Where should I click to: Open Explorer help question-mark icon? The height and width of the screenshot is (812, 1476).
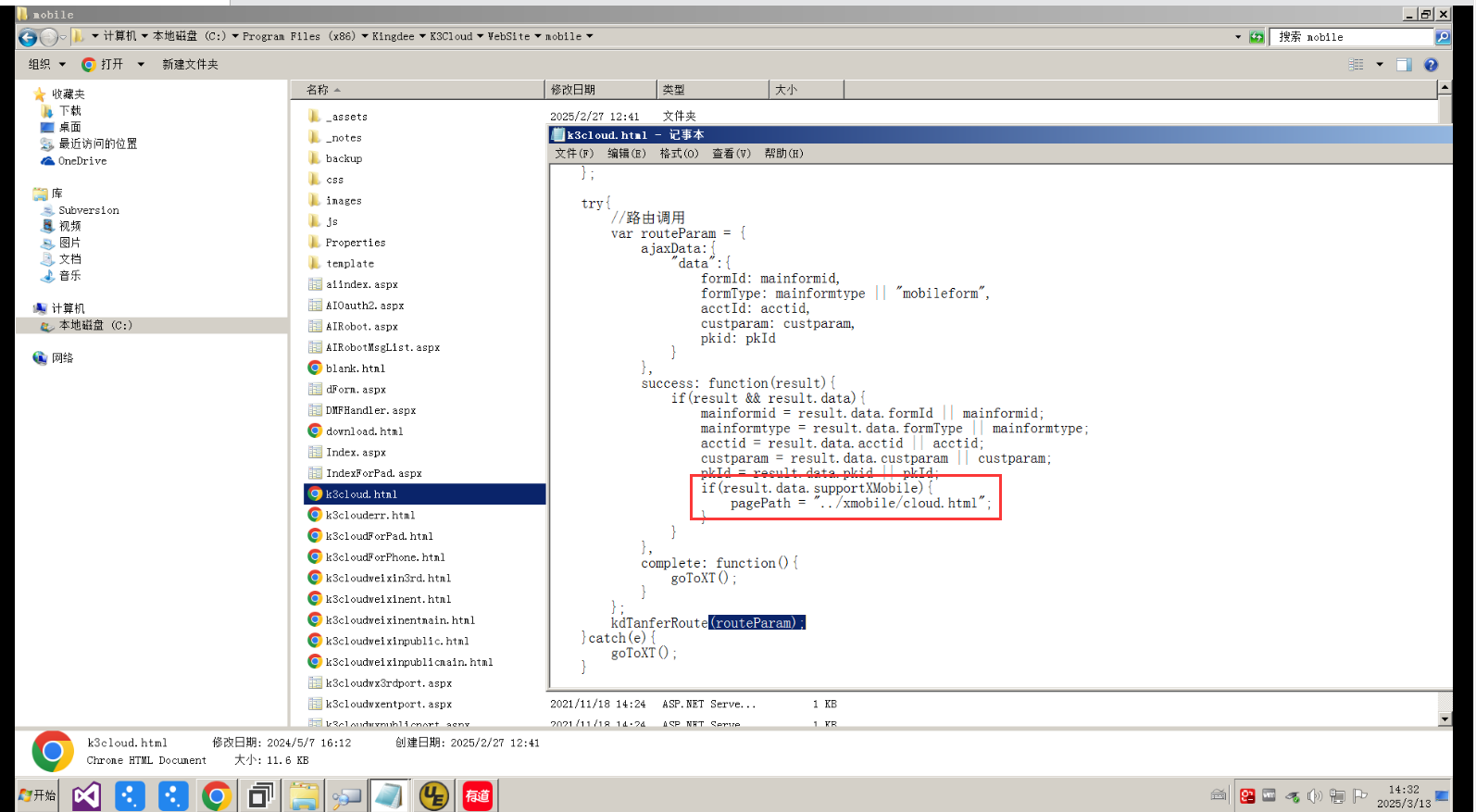click(x=1431, y=65)
